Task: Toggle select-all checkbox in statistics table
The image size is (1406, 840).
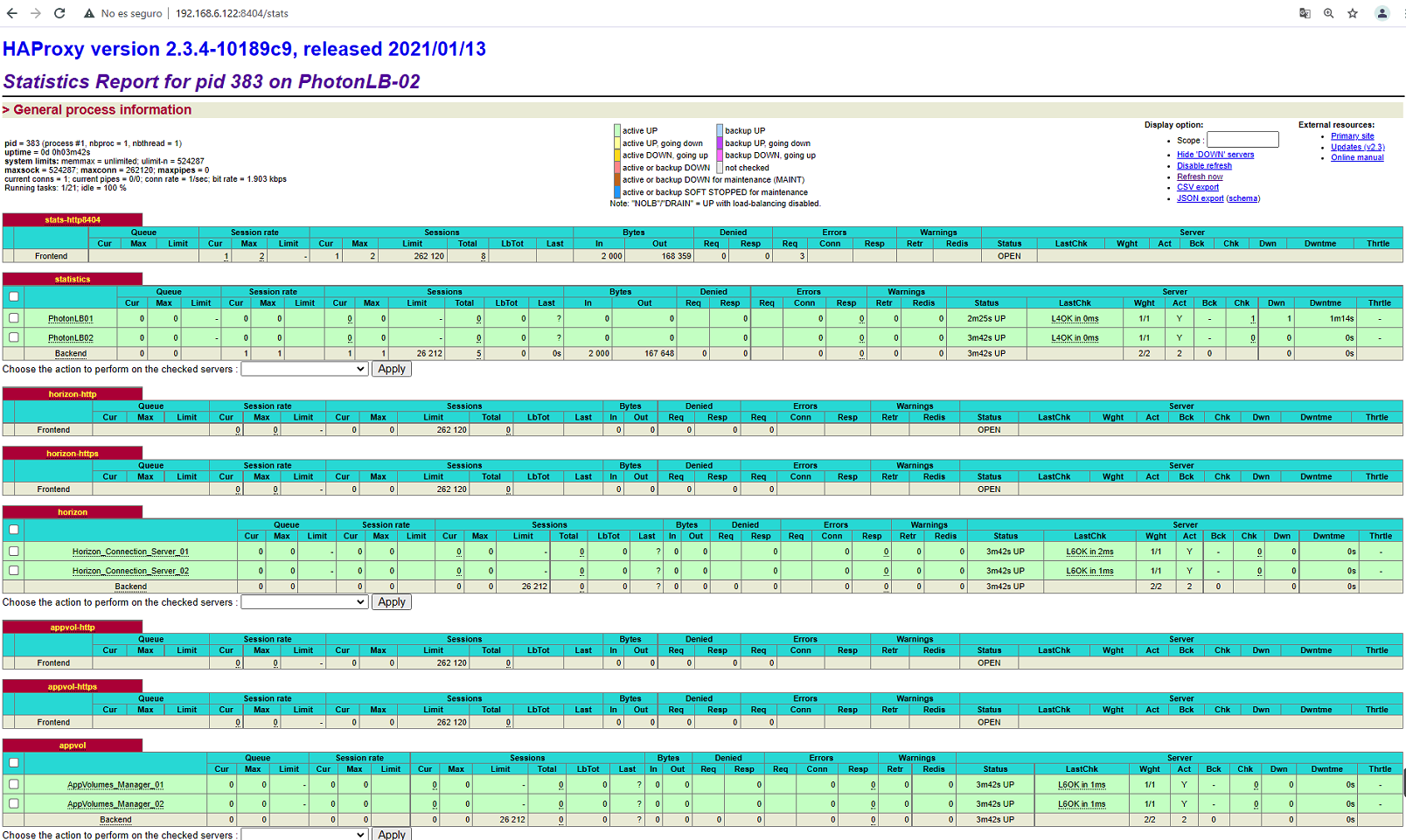Action: (x=14, y=296)
